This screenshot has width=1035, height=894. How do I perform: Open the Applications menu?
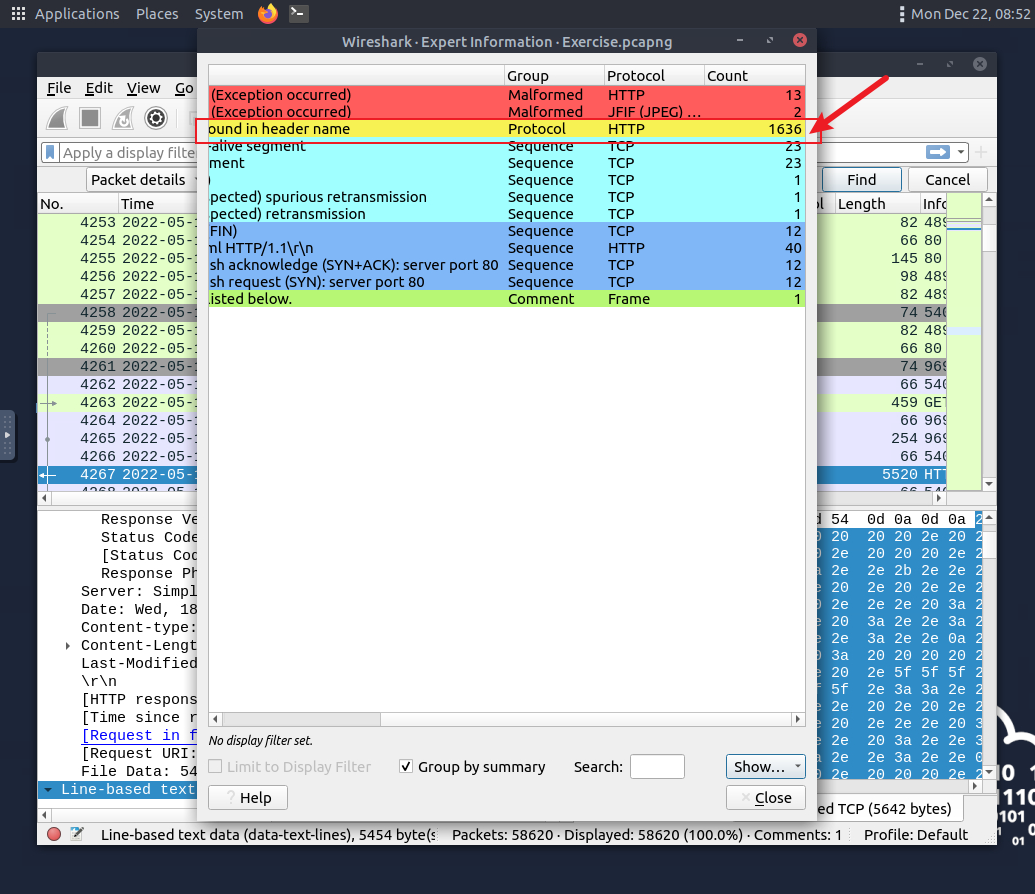click(x=77, y=14)
